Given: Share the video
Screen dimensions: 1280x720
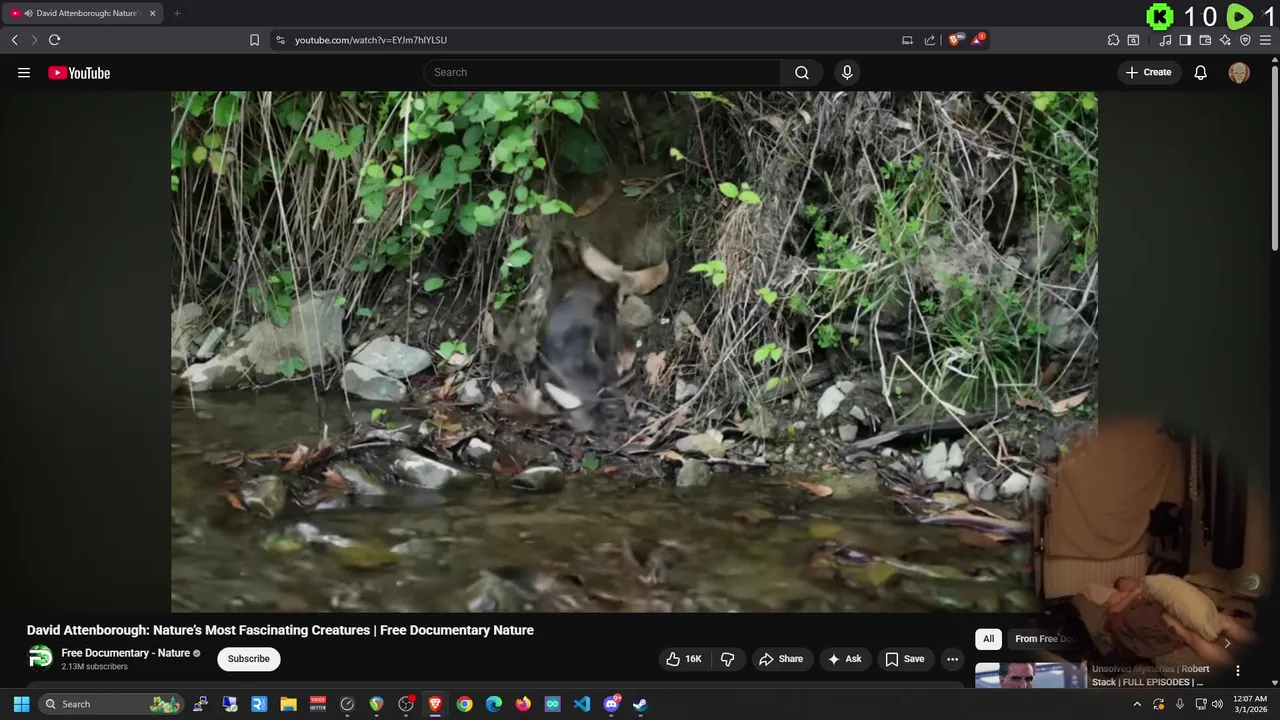Looking at the screenshot, I should 780,659.
